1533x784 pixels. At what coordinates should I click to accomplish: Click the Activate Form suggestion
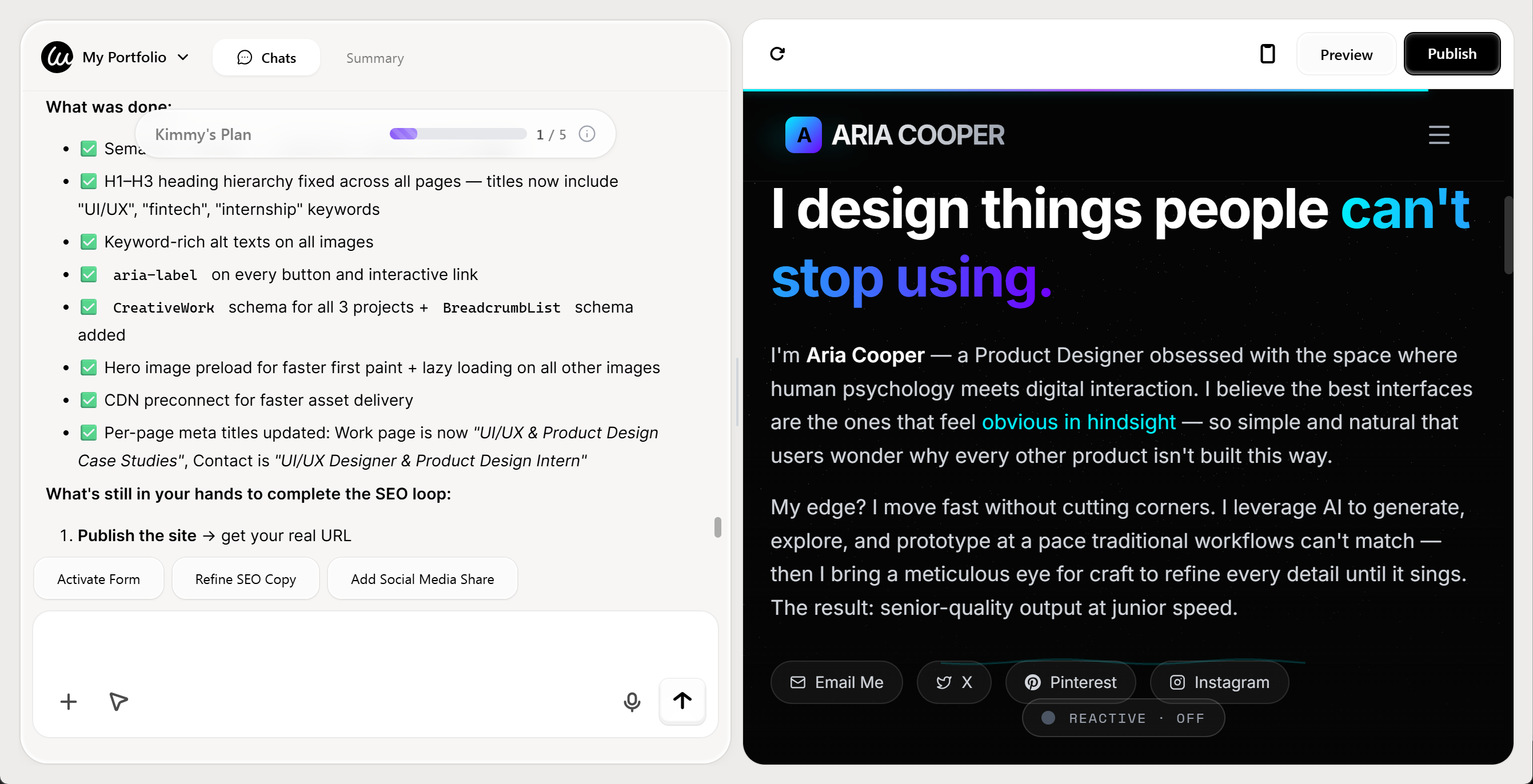point(99,579)
